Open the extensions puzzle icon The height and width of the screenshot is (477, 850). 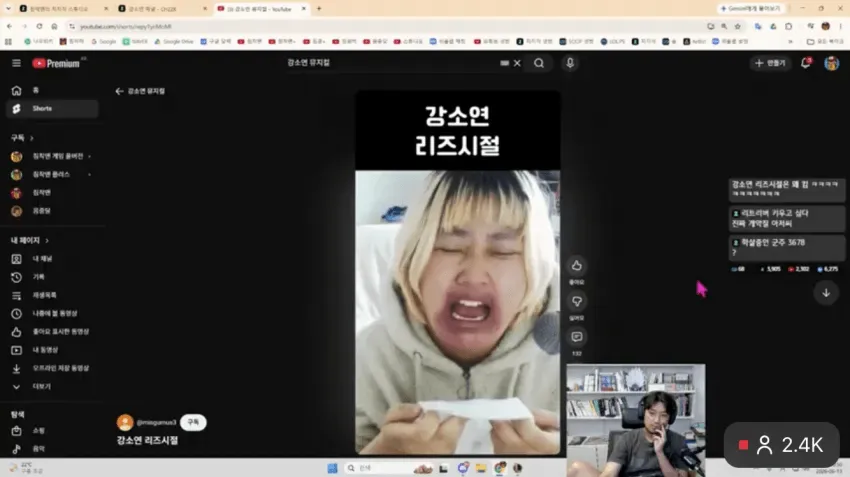pos(789,26)
